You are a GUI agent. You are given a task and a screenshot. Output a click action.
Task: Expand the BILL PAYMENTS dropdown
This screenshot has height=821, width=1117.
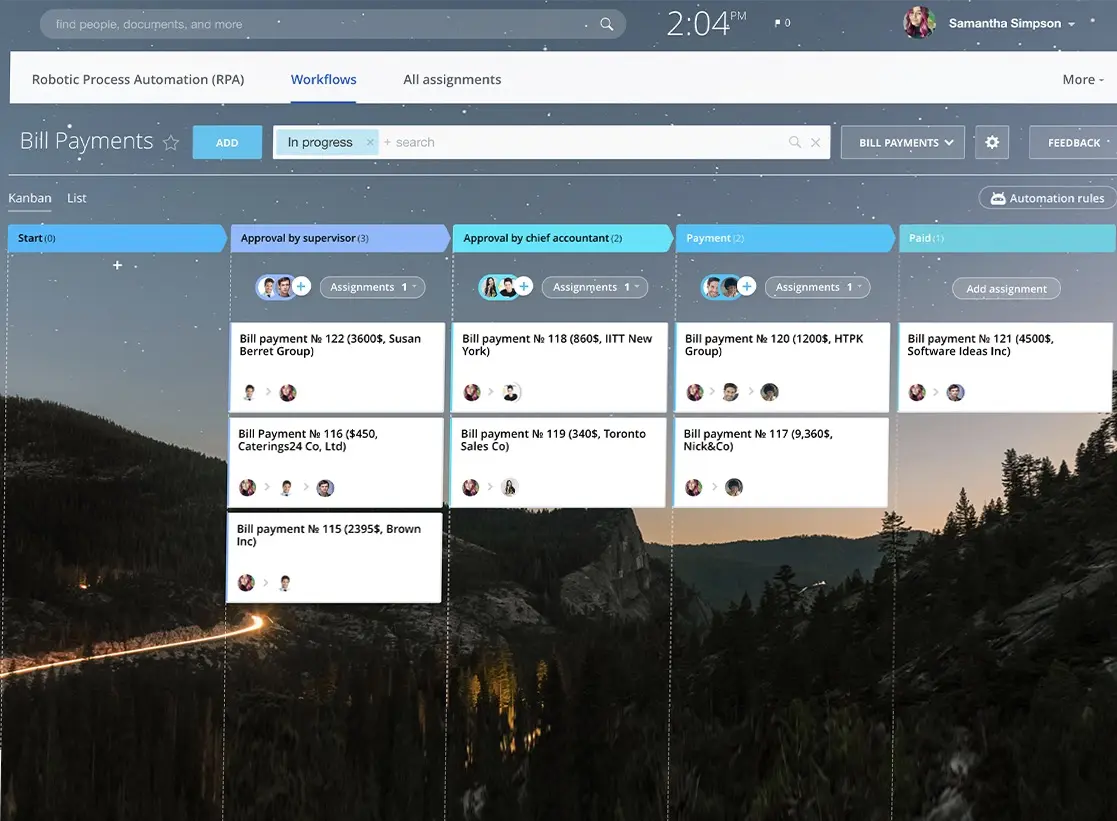[904, 143]
